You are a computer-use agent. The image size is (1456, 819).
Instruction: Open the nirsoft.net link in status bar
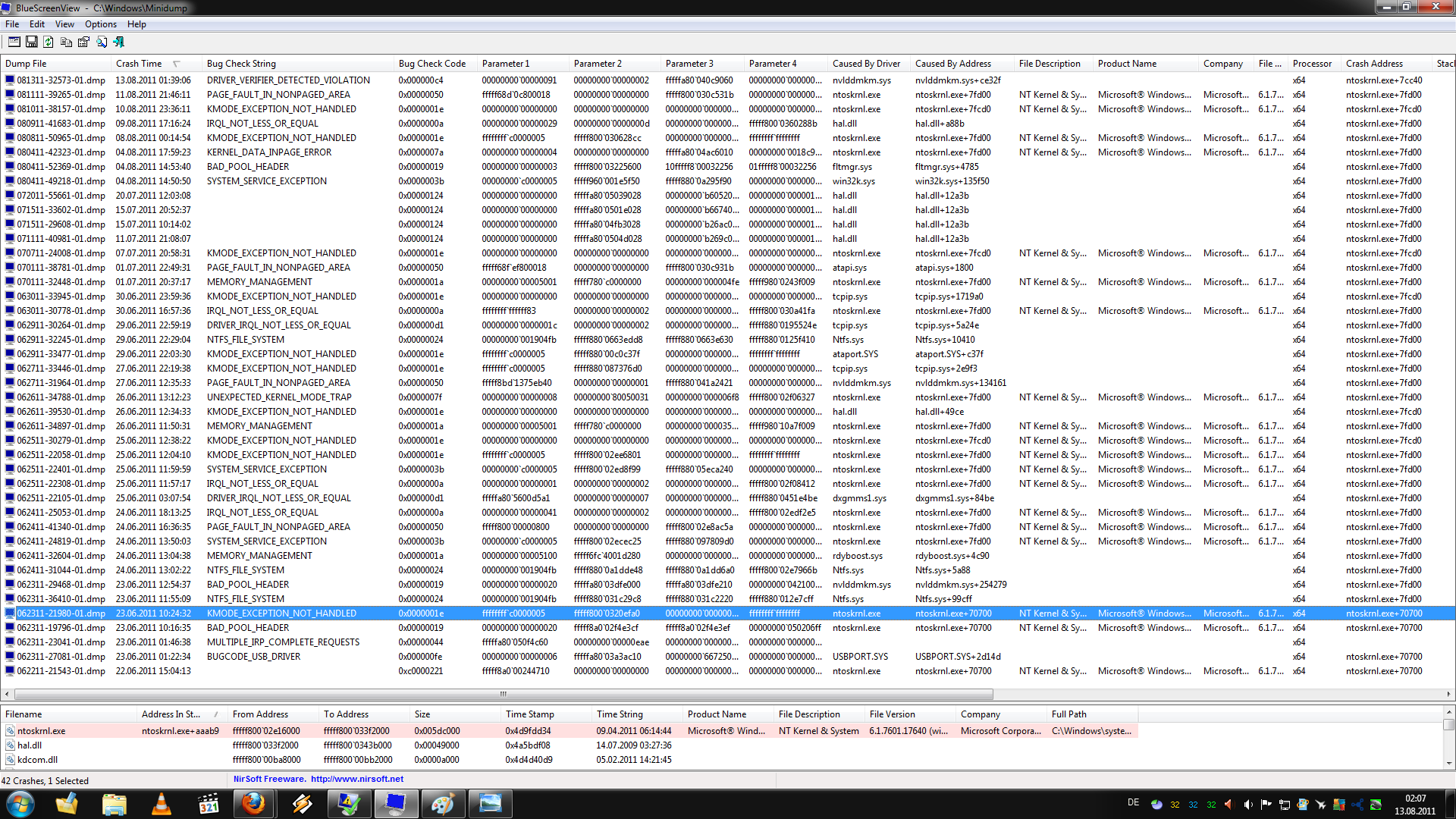[x=356, y=779]
